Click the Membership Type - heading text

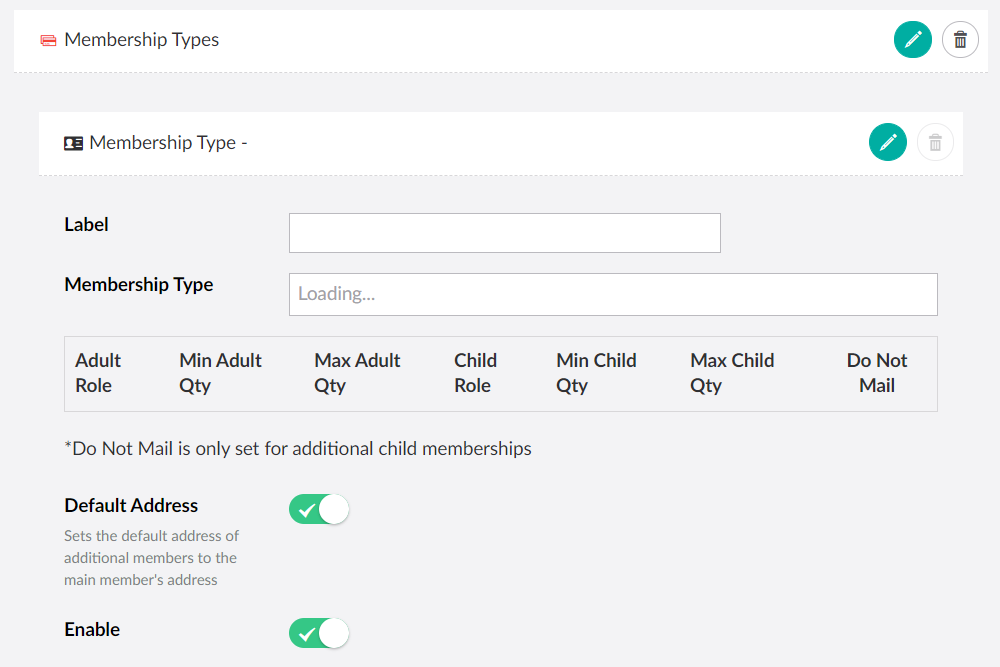(167, 142)
